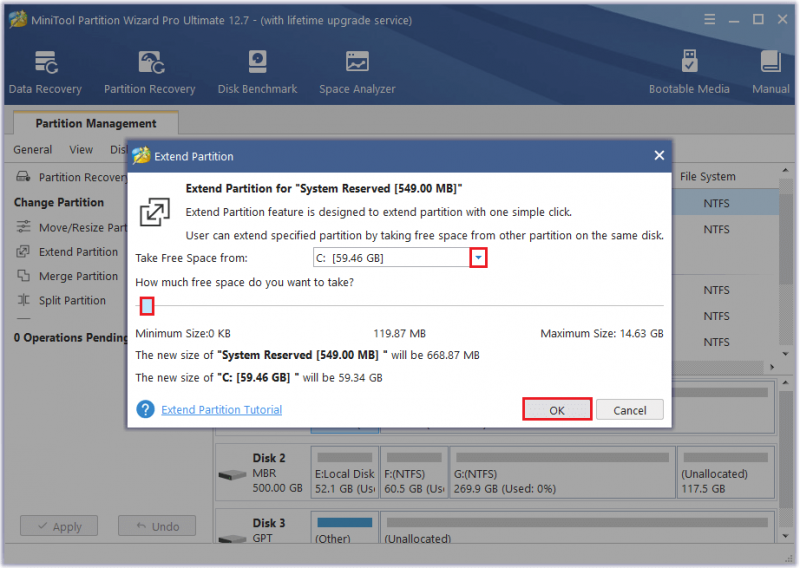Click the free space slider handle

(147, 306)
